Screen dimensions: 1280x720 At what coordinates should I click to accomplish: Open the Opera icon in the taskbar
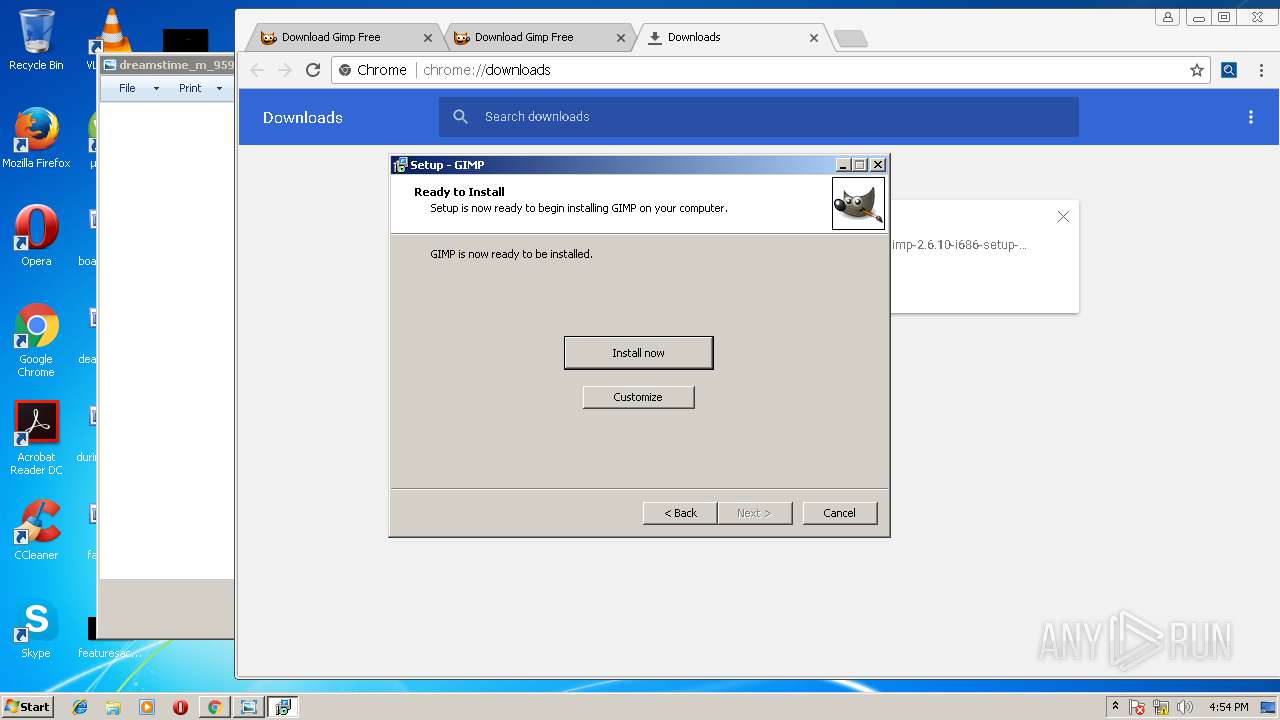coord(181,707)
